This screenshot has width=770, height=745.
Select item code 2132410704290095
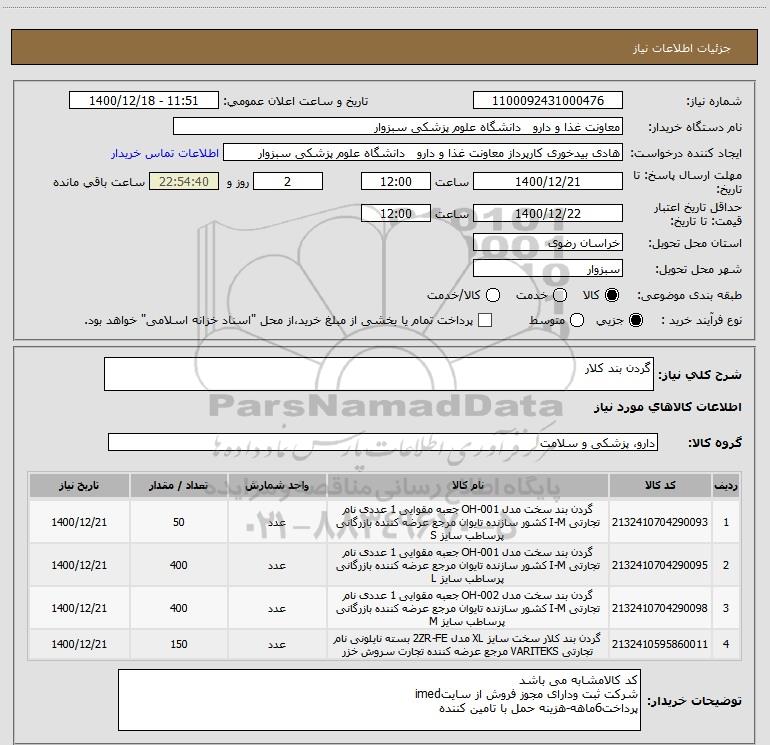pos(660,565)
